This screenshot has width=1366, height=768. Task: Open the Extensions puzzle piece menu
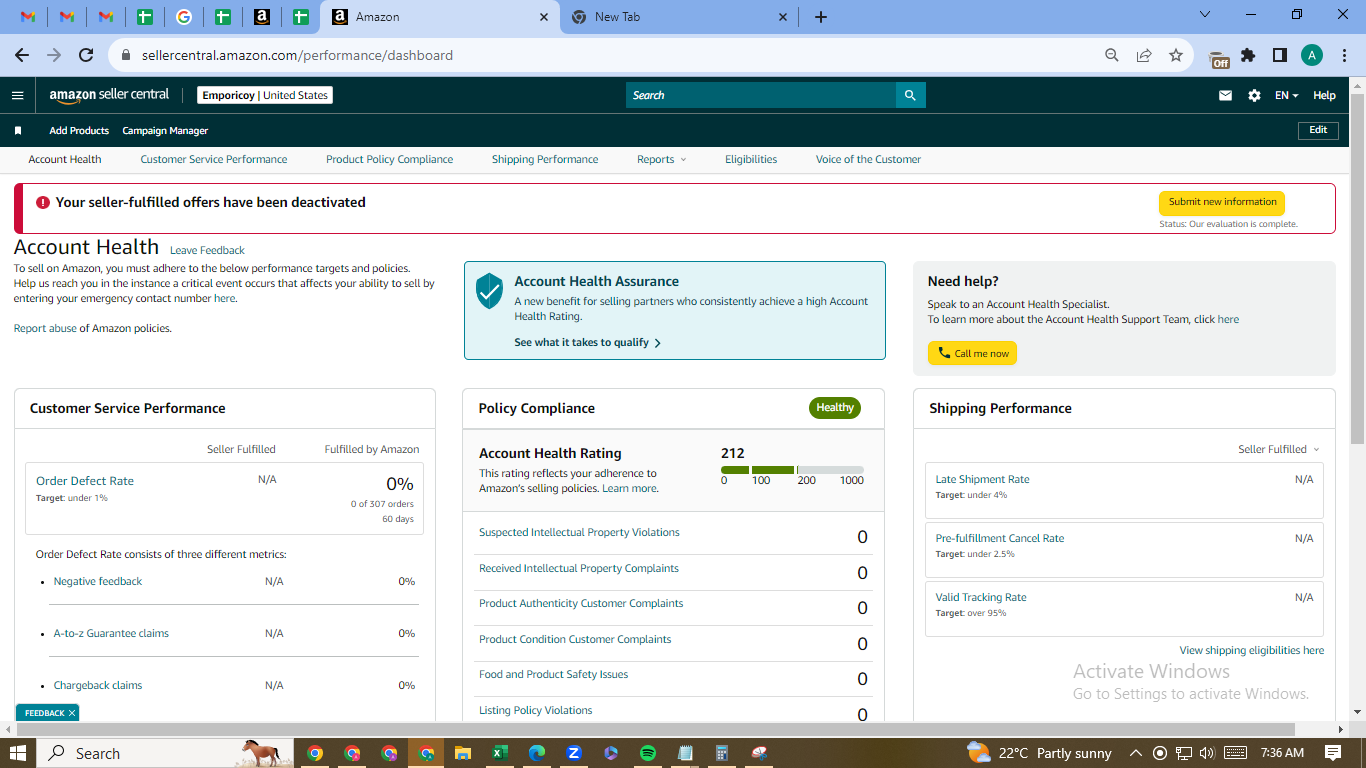(x=1248, y=55)
